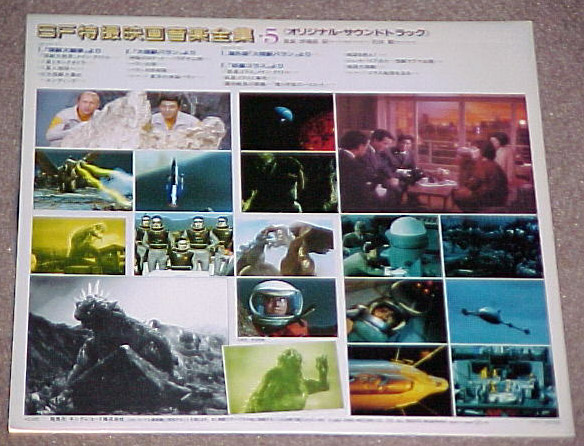Viewport: 584px width, 446px height.
Task: Open the large black-and-white spiked monster photo
Action: pos(127,345)
